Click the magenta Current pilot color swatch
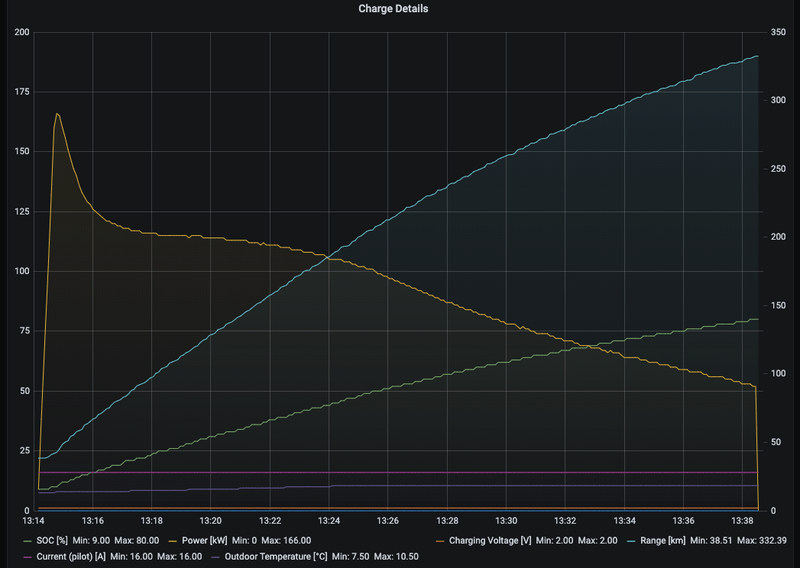The width and height of the screenshot is (800, 568). coord(28,557)
